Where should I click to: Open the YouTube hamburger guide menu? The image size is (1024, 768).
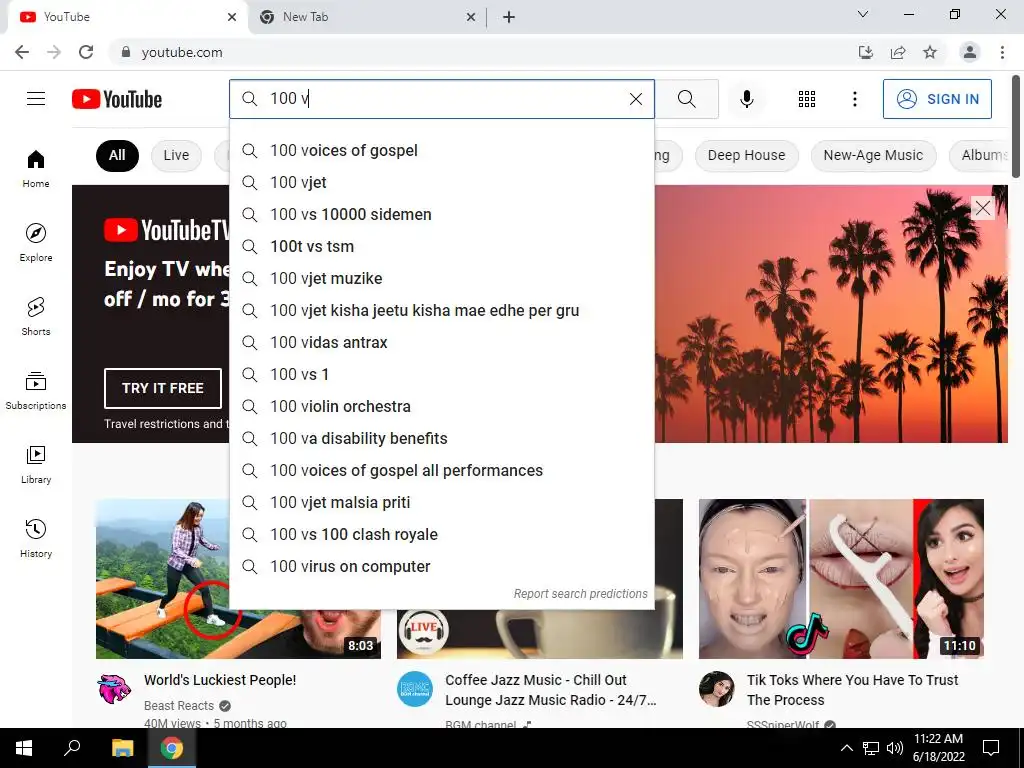point(36,99)
